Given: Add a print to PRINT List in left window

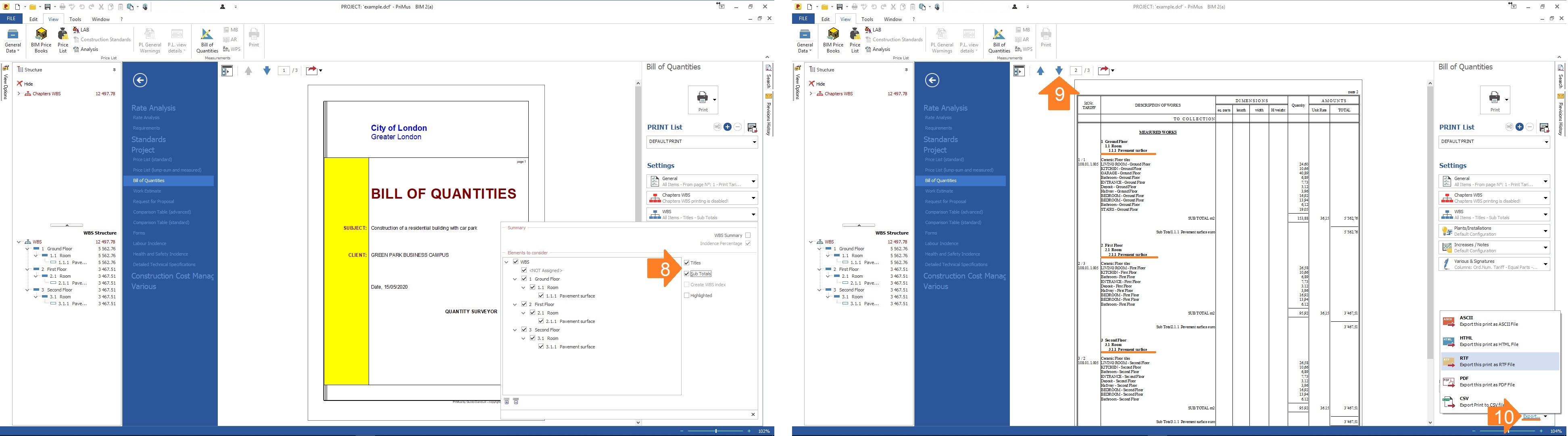Looking at the screenshot, I should point(728,127).
